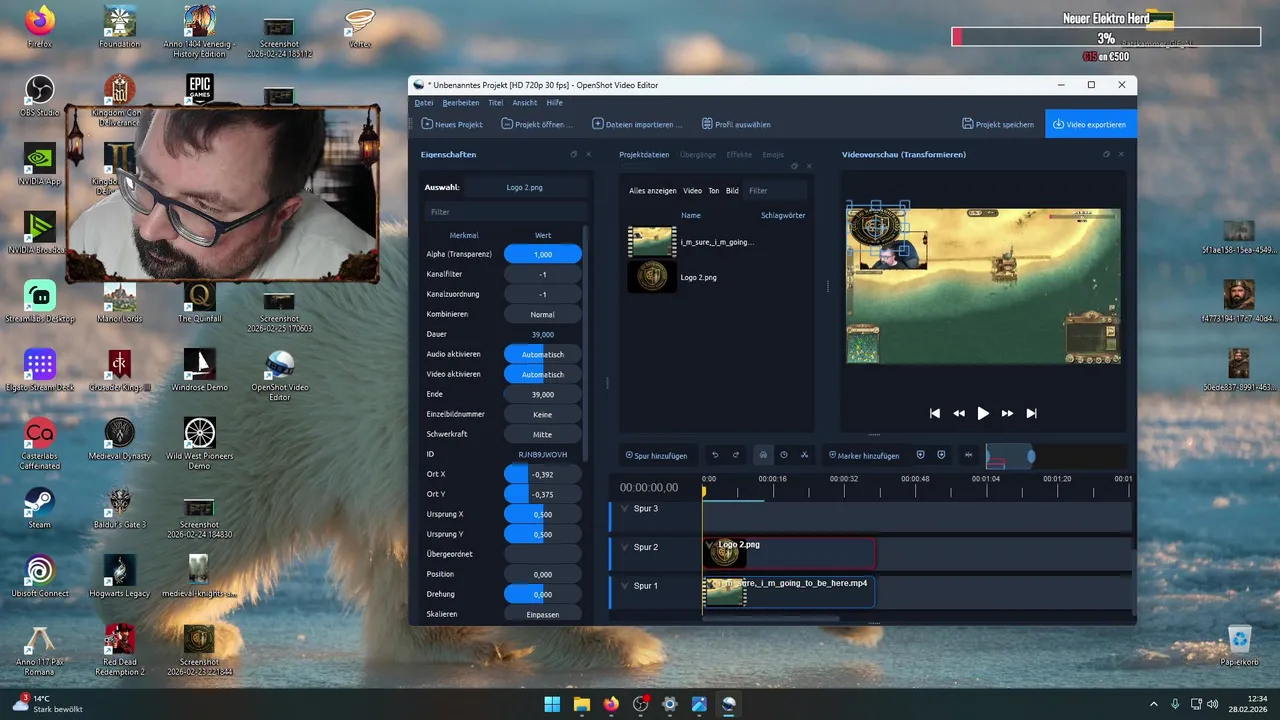
Task: Open the Steam desktop shortcut
Action: coord(40,506)
